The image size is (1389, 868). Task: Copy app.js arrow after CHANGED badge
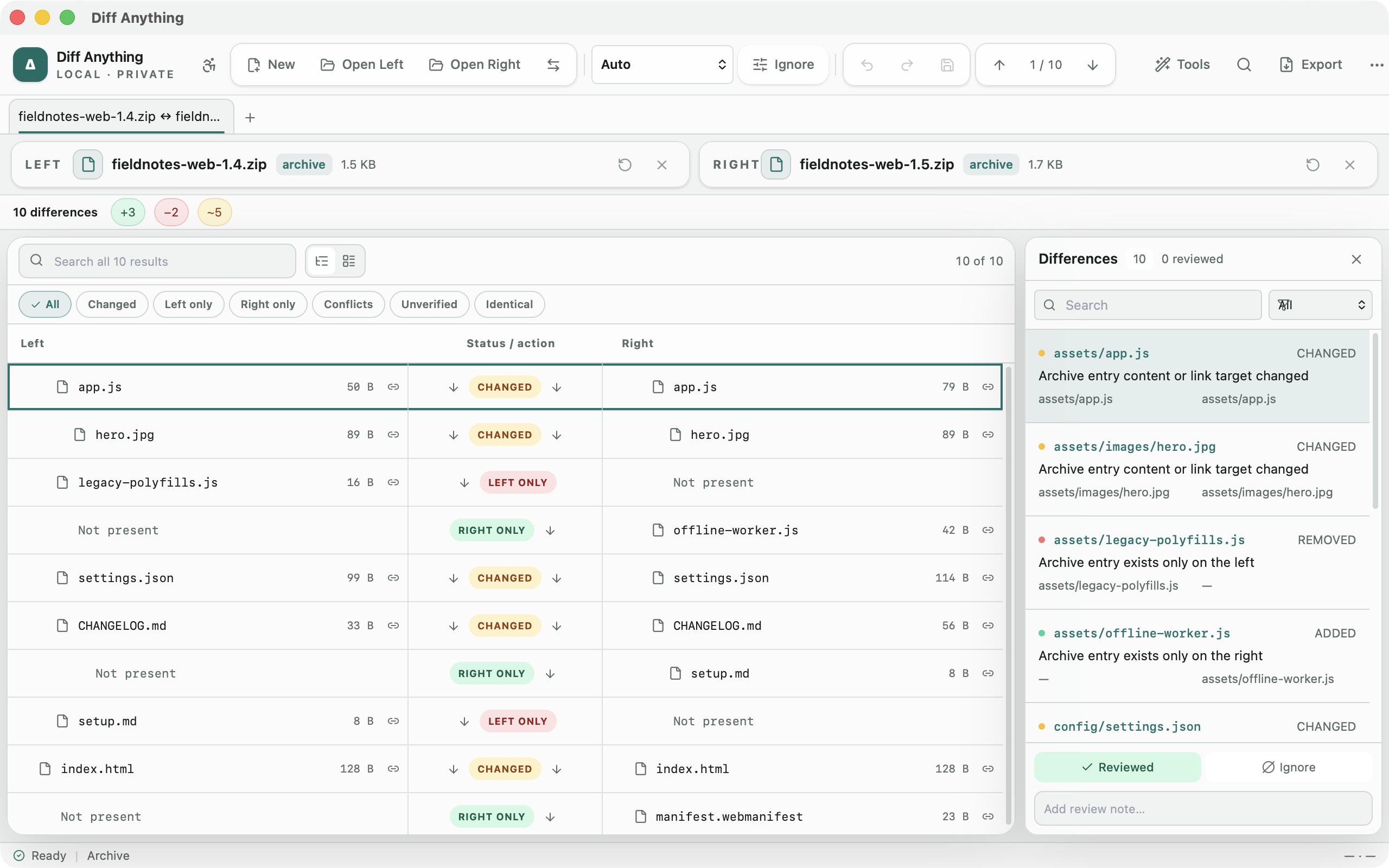tap(557, 387)
